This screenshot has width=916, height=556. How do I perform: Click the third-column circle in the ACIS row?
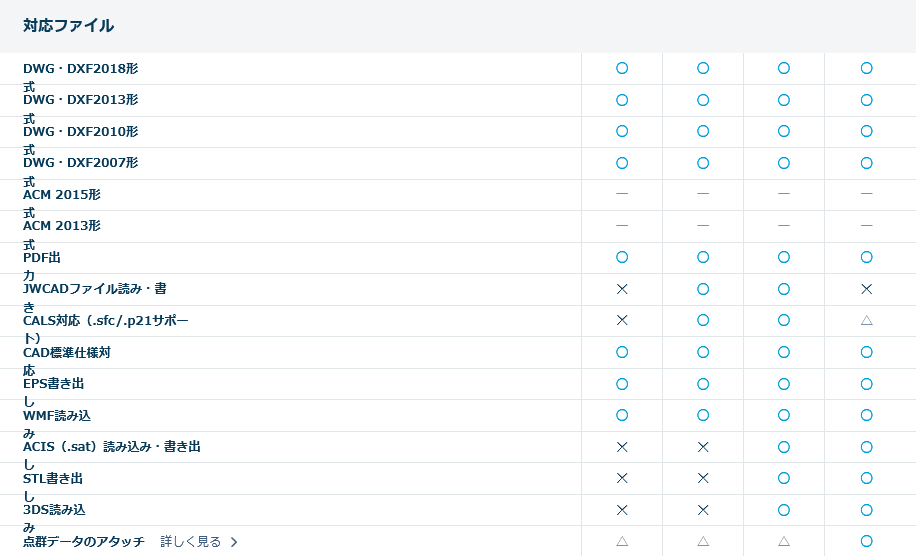click(784, 447)
